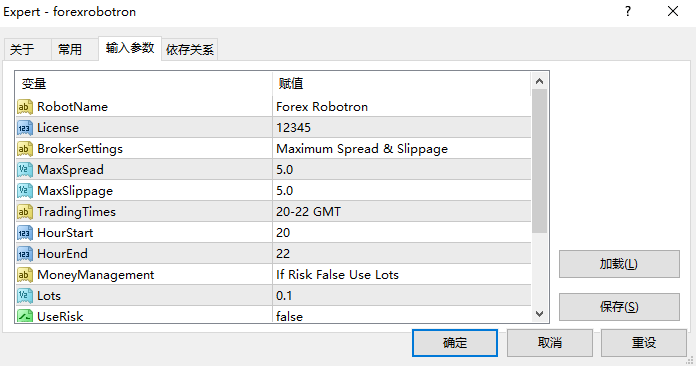The height and width of the screenshot is (366, 696).
Task: Click the UseRisk boolean type icon
Action: point(24,316)
